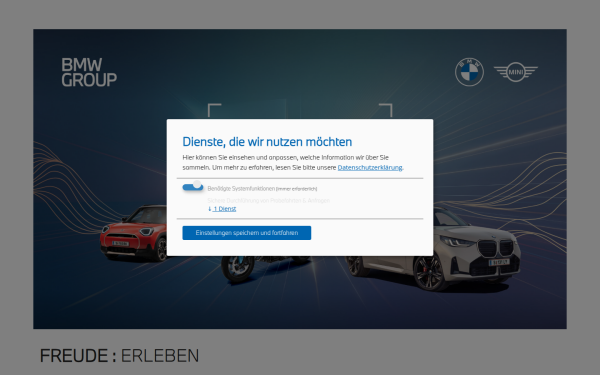Click the BMW roundel logo icon

coord(469,72)
